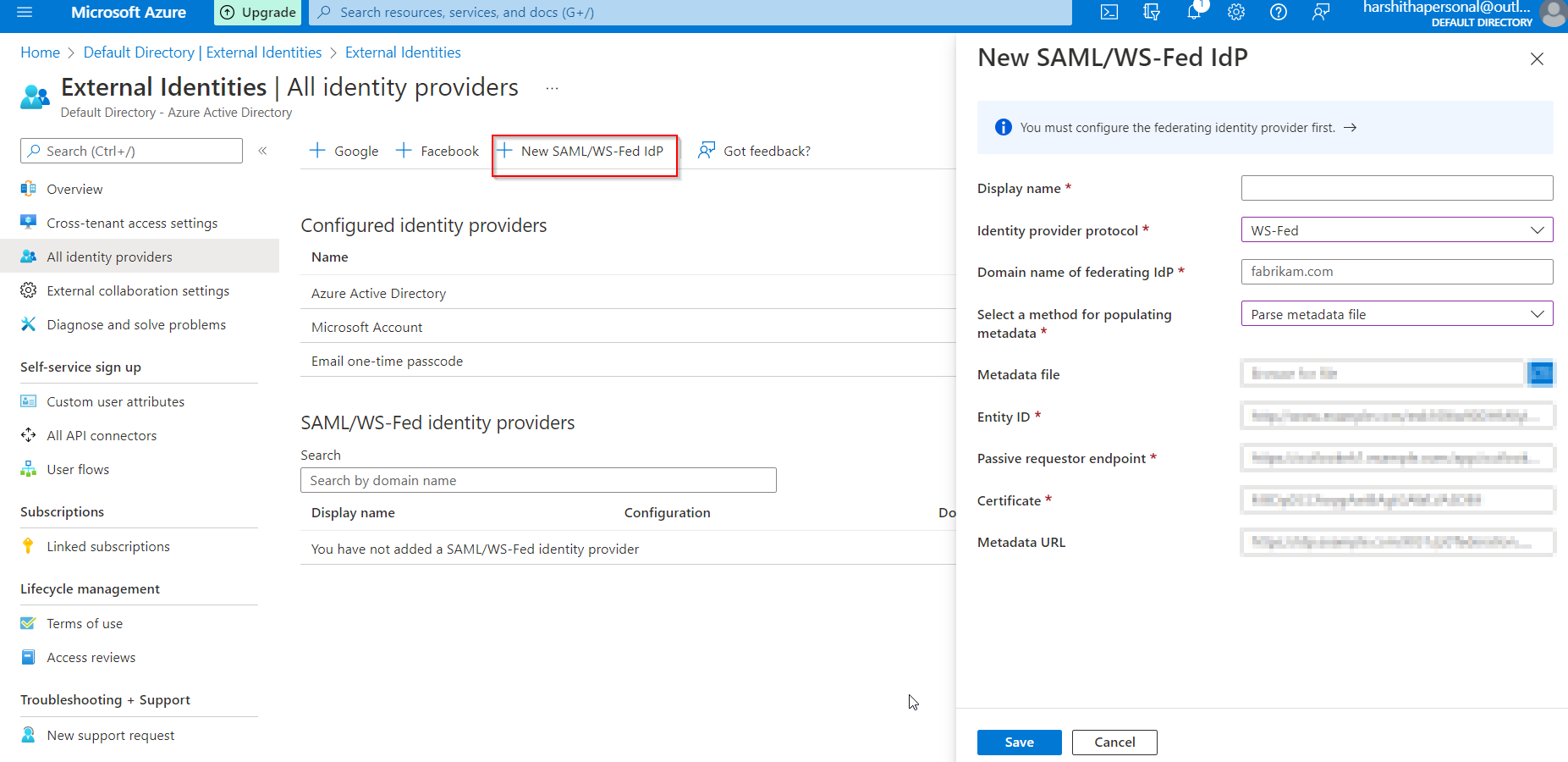This screenshot has width=1568, height=762.
Task: Click the Search by domain name field
Action: 538,480
